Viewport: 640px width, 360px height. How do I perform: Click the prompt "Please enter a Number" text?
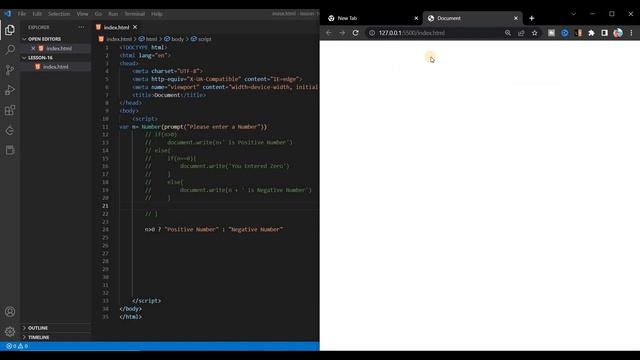pos(224,127)
